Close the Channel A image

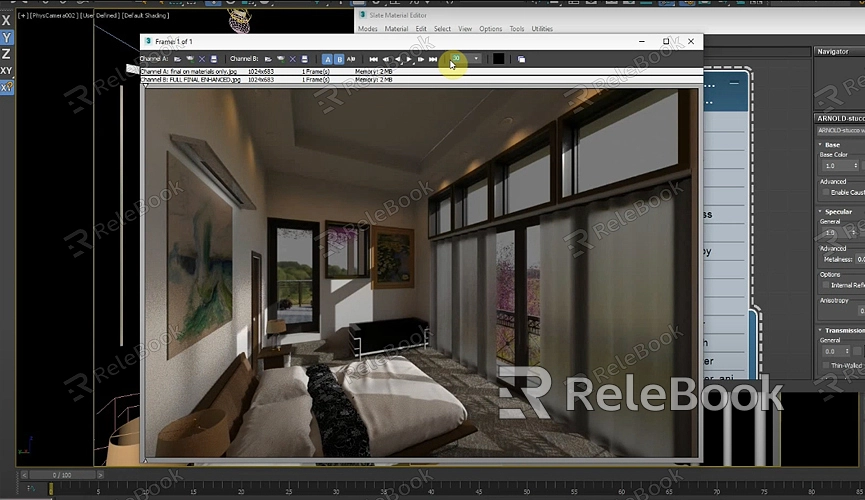[202, 59]
